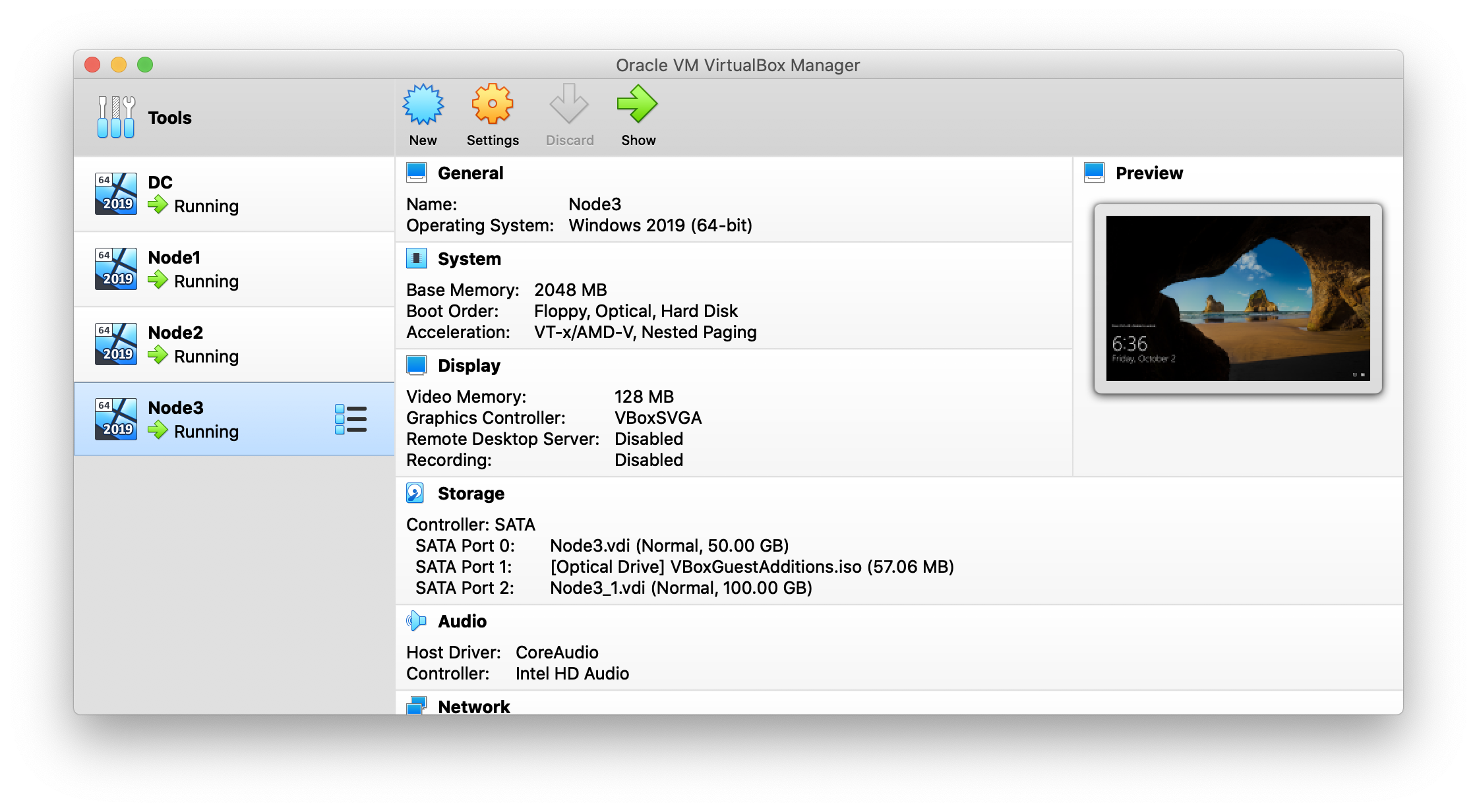Screen dimensions: 1477x812
Task: Click the New virtual machine icon
Action: tap(423, 105)
